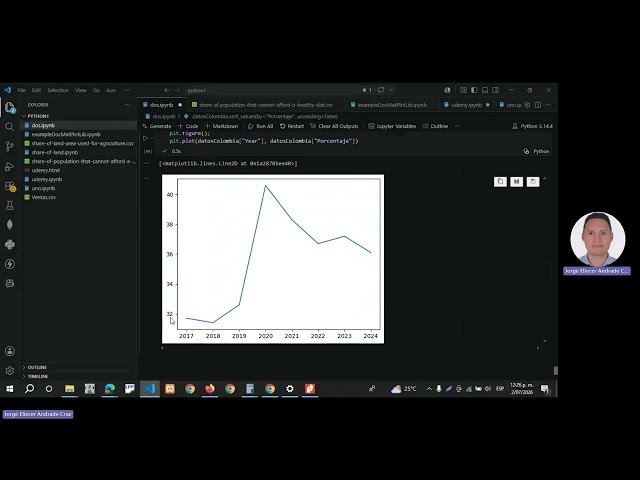This screenshot has height=480, width=640.
Task: Open the Copilot dropdown chevron in title bar
Action: pos(391,90)
